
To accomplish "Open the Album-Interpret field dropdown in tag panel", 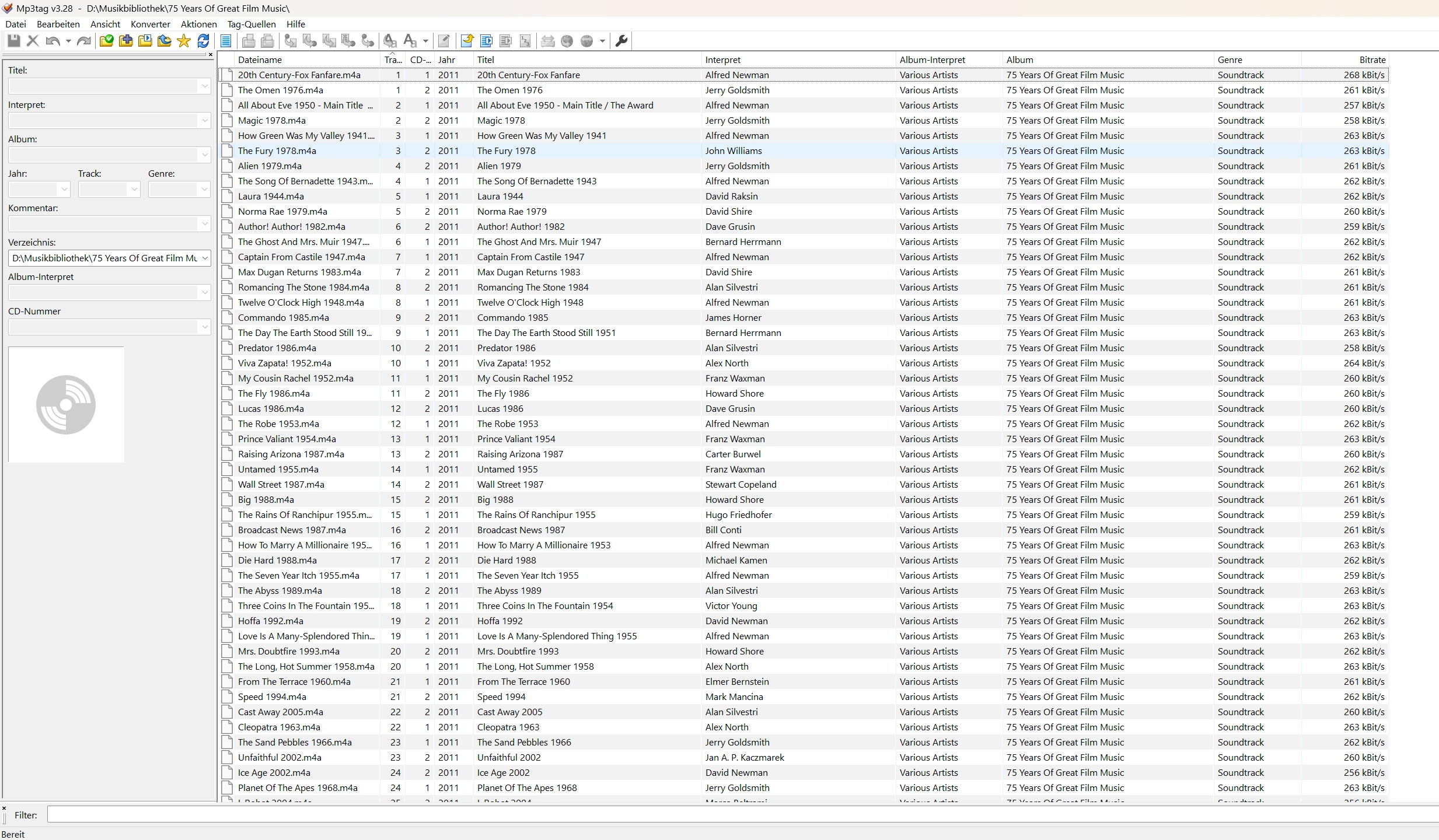I will (204, 293).
